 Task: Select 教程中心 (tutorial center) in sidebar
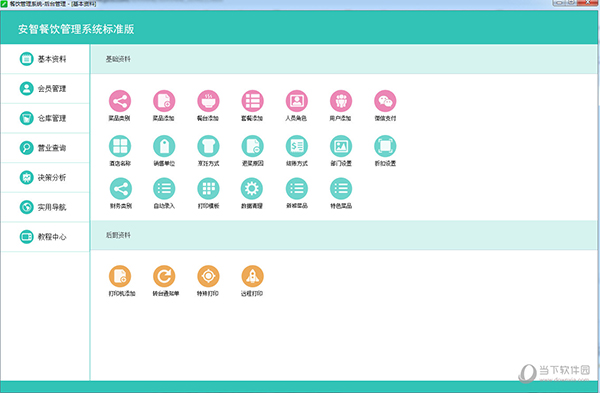tap(45, 237)
